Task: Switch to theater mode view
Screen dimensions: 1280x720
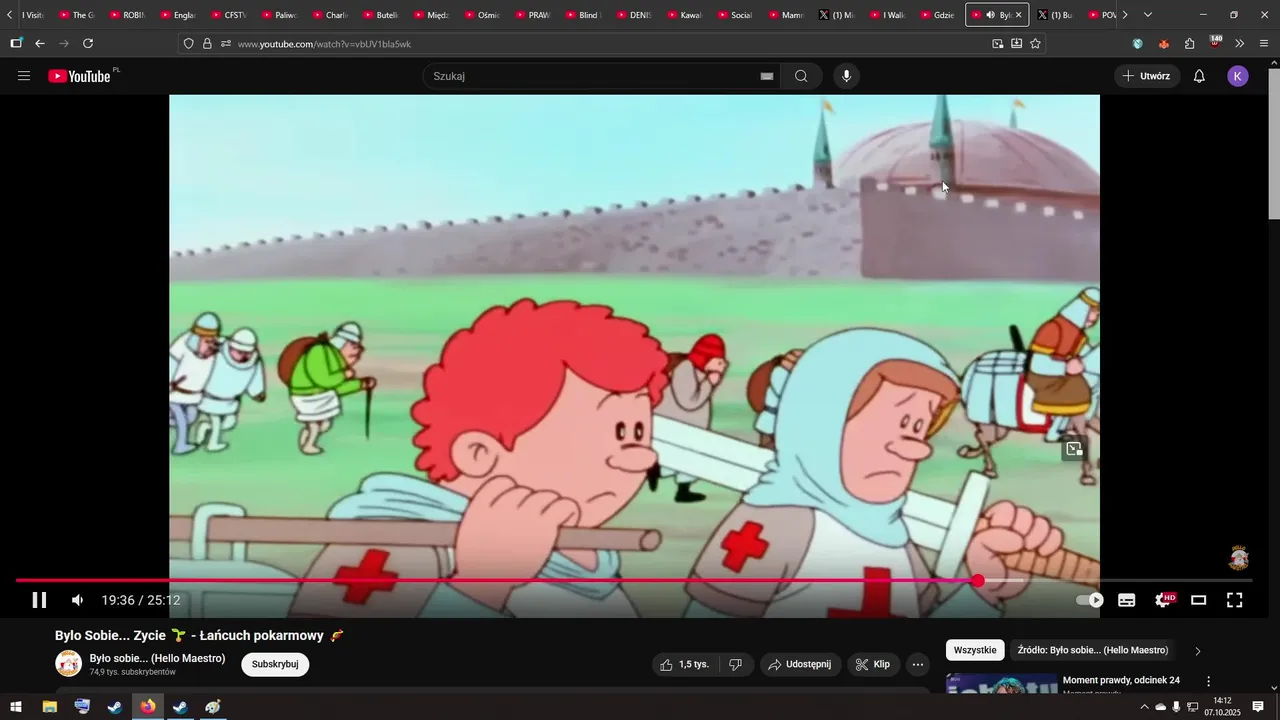Action: [1198, 600]
